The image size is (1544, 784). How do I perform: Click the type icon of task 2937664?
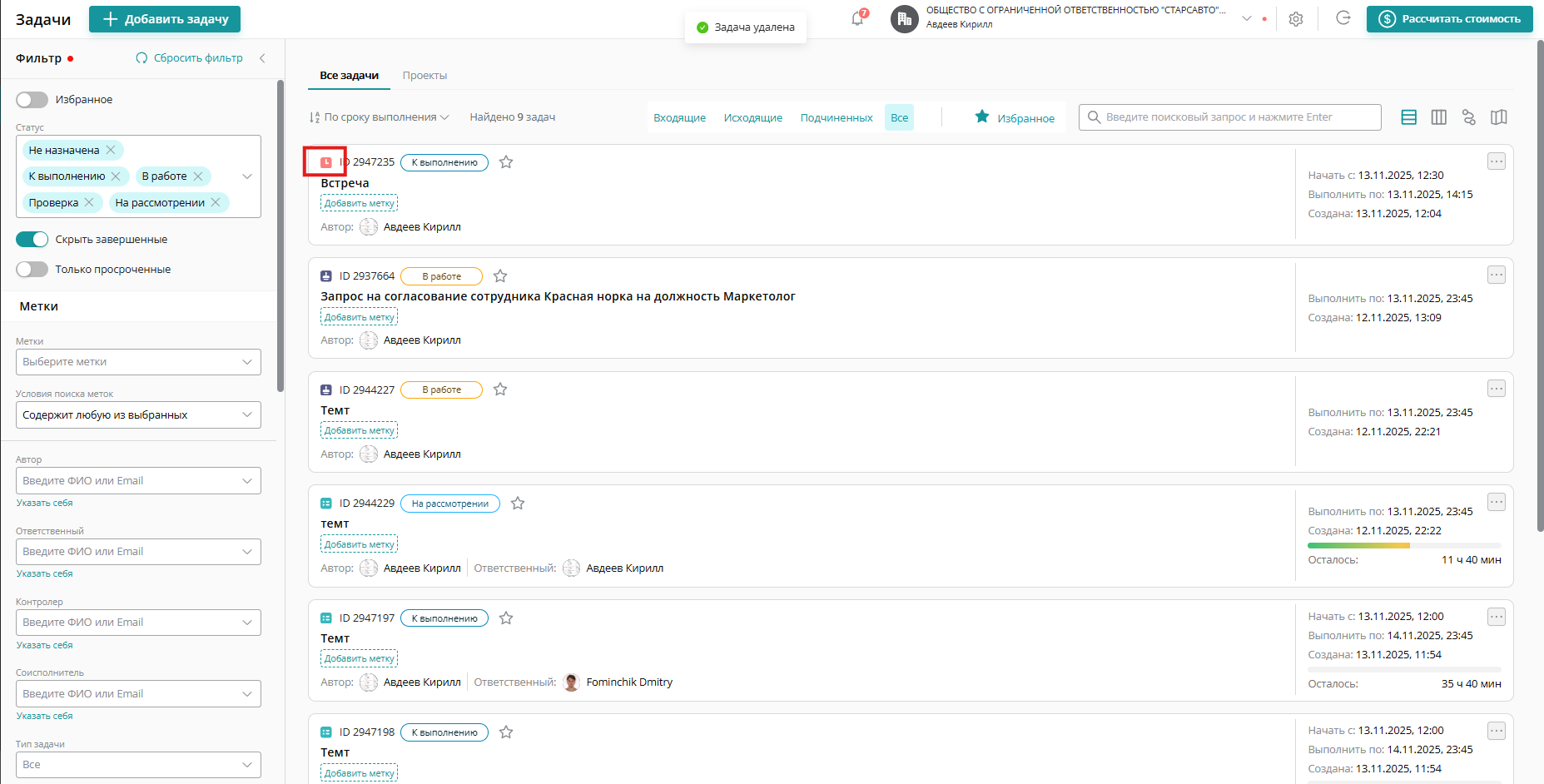point(326,276)
